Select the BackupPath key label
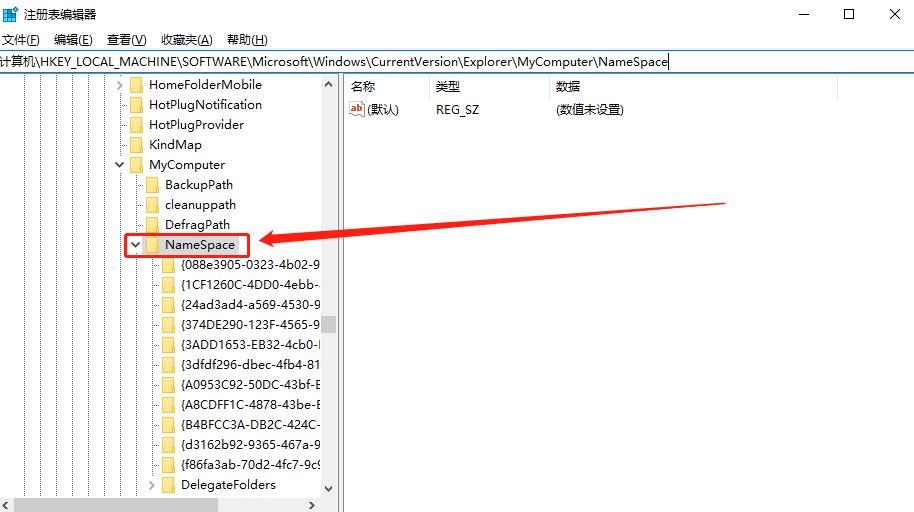The width and height of the screenshot is (914, 512). [x=199, y=185]
